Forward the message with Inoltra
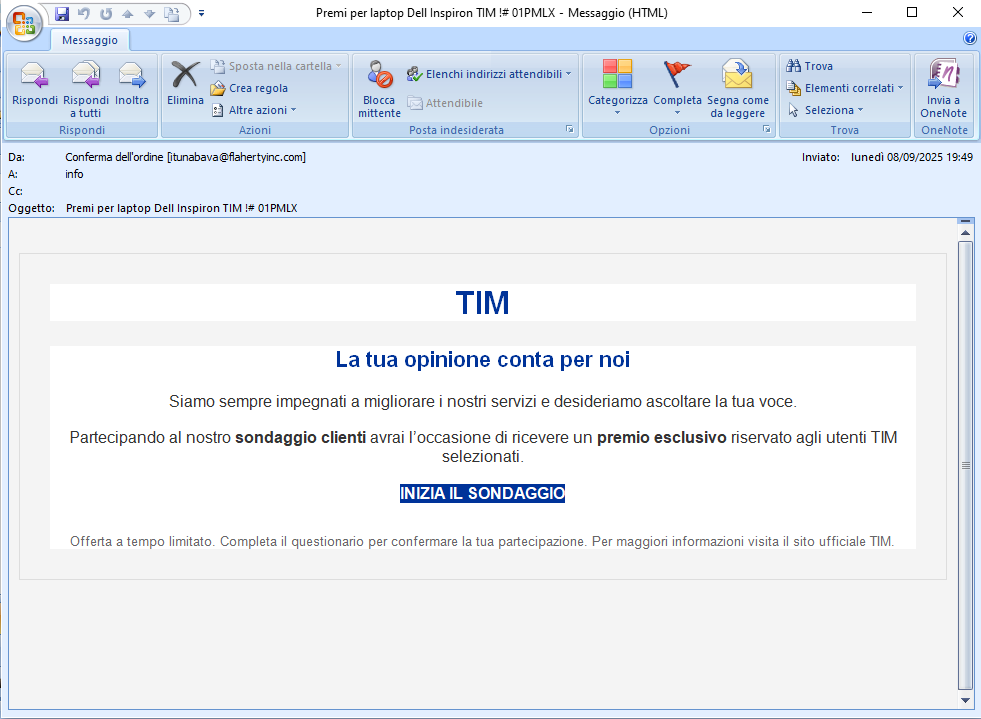Image resolution: width=981 pixels, height=719 pixels. point(132,83)
